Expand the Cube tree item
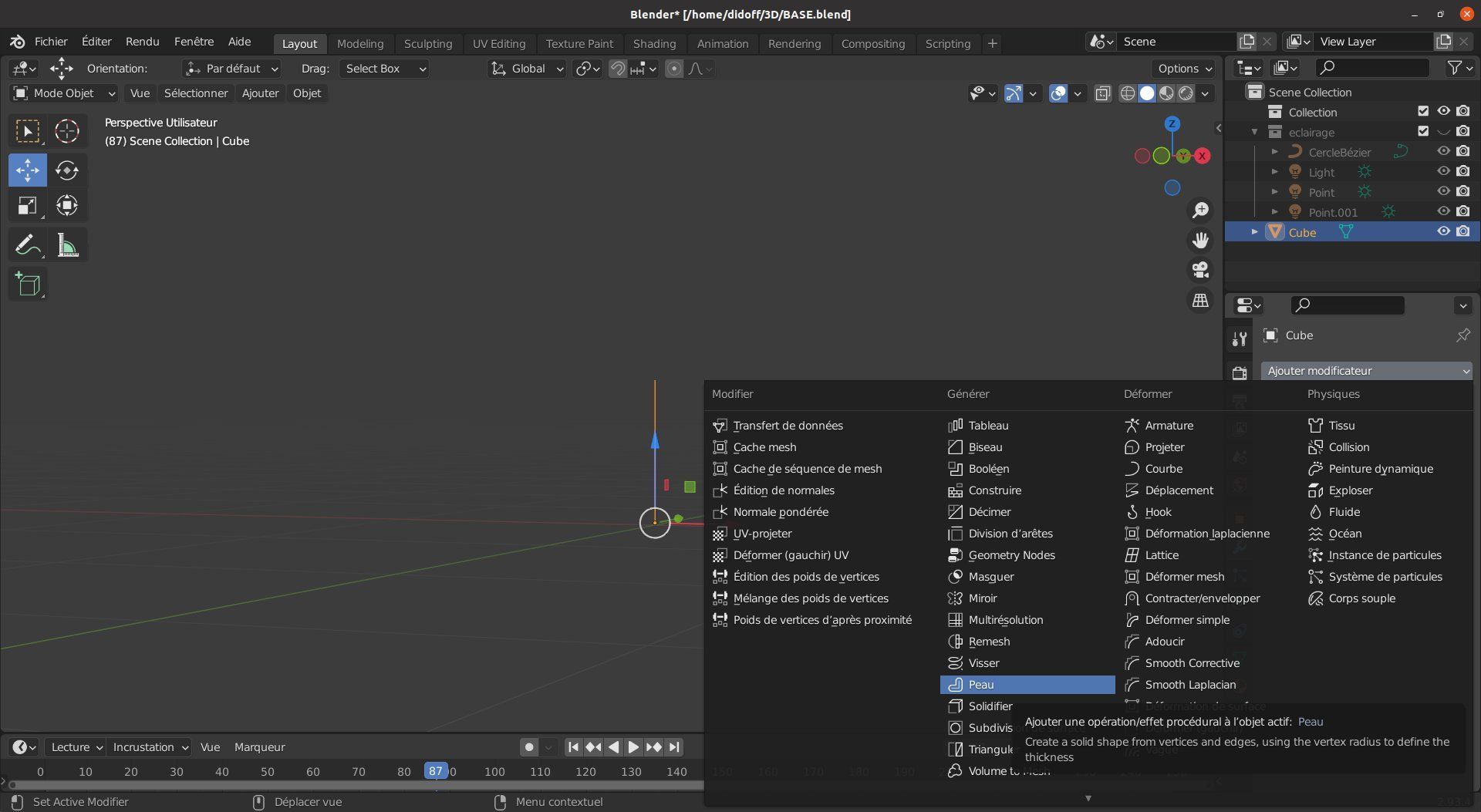The width and height of the screenshot is (1481, 812). pos(1254,232)
